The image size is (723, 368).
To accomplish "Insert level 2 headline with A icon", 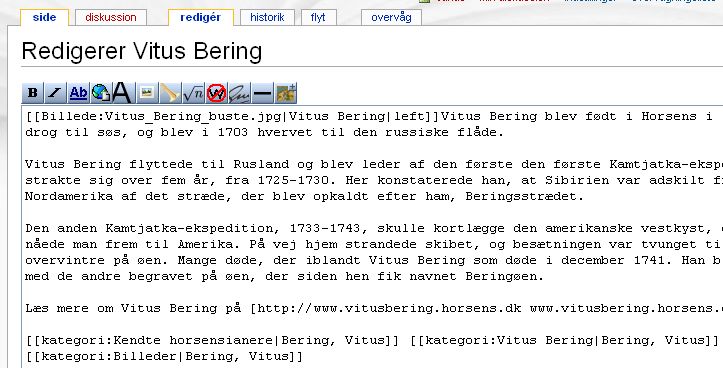I will pyautogui.click(x=122, y=93).
